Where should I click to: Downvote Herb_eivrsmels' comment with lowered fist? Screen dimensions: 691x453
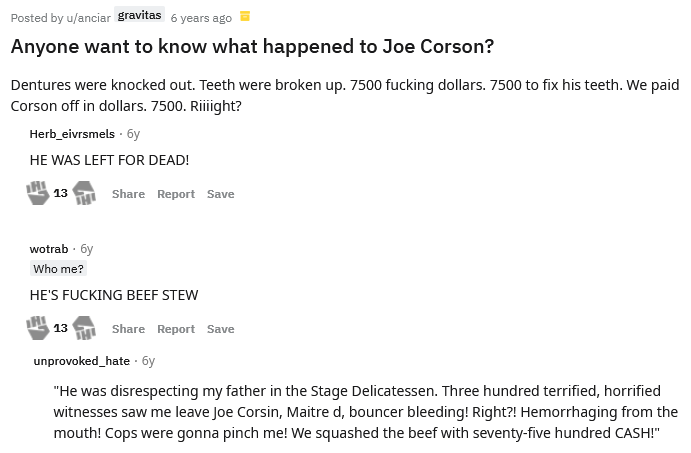tap(84, 193)
